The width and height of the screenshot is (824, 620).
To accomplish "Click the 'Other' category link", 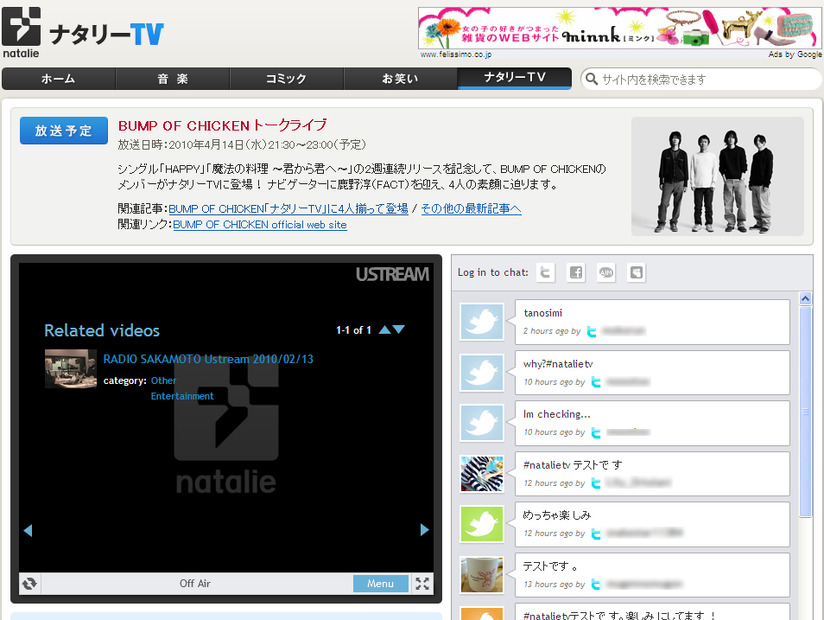I will (163, 380).
